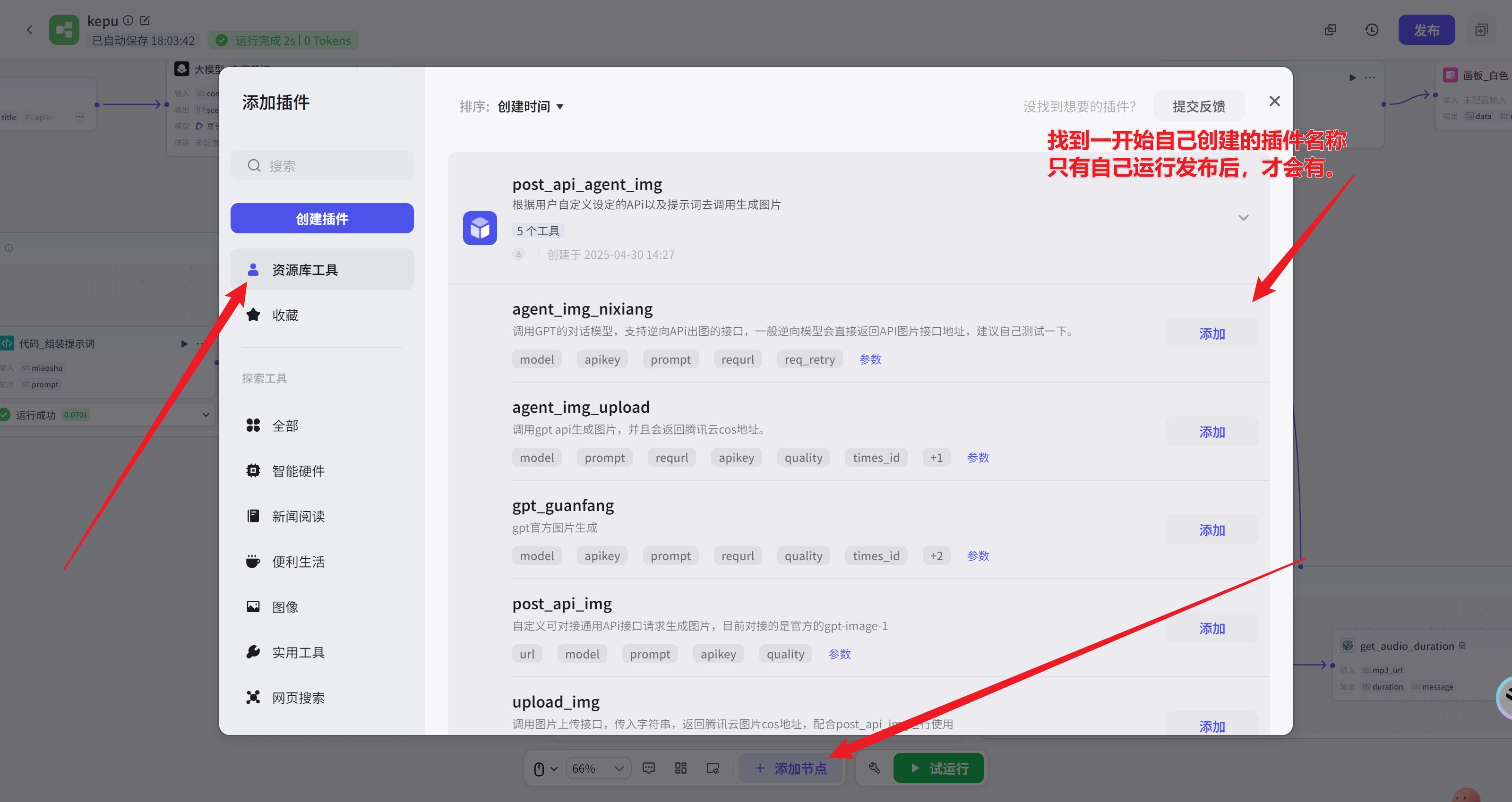Click the 运行完成 2s | 0 Tokens status
Viewport: 1512px width, 802px height.
[x=283, y=41]
